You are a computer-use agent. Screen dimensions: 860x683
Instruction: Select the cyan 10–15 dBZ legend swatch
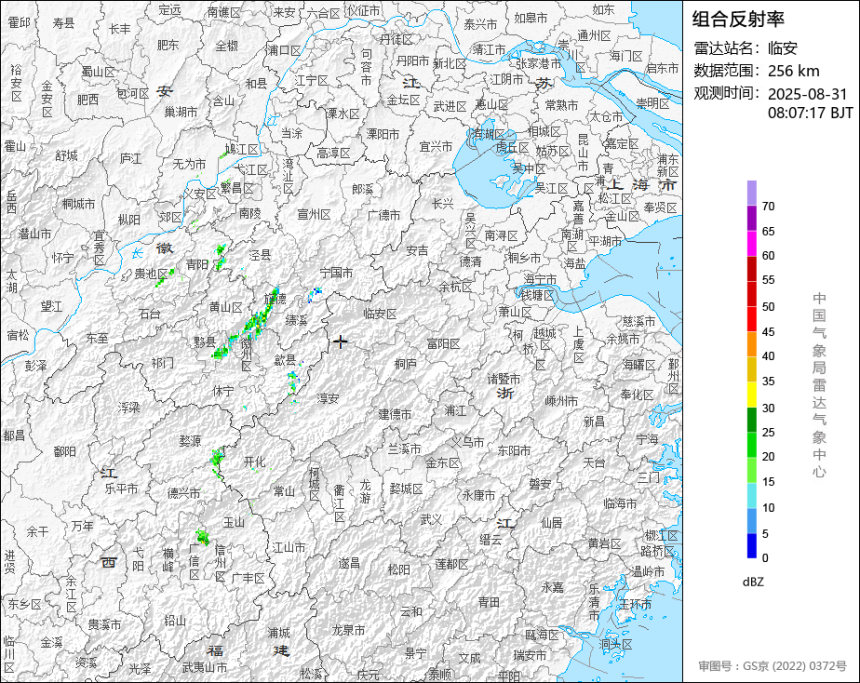(x=751, y=495)
